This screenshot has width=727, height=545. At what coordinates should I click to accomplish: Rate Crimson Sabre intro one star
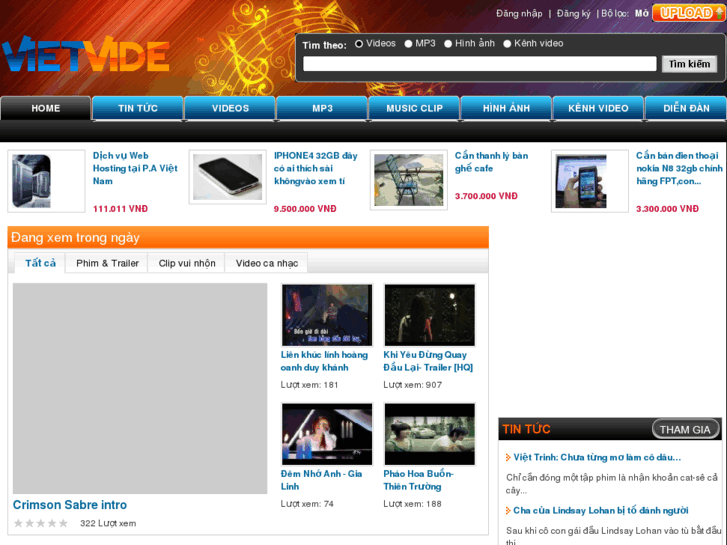click(18, 523)
